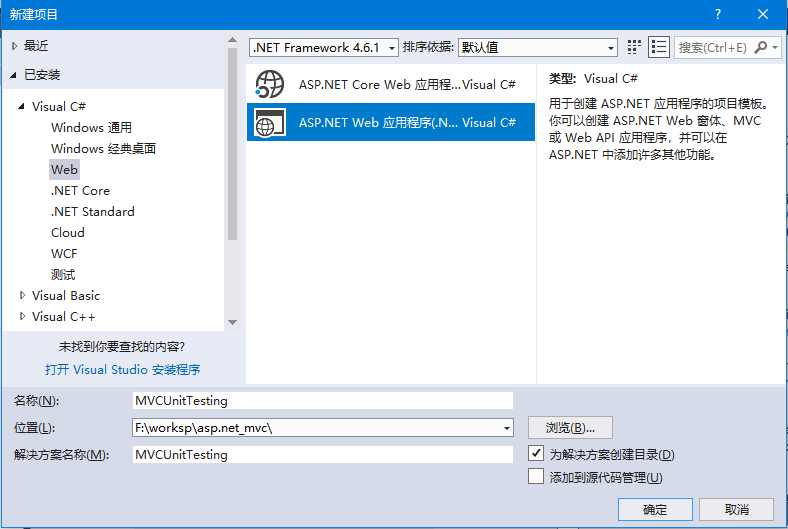Select the WCF category

[x=64, y=253]
